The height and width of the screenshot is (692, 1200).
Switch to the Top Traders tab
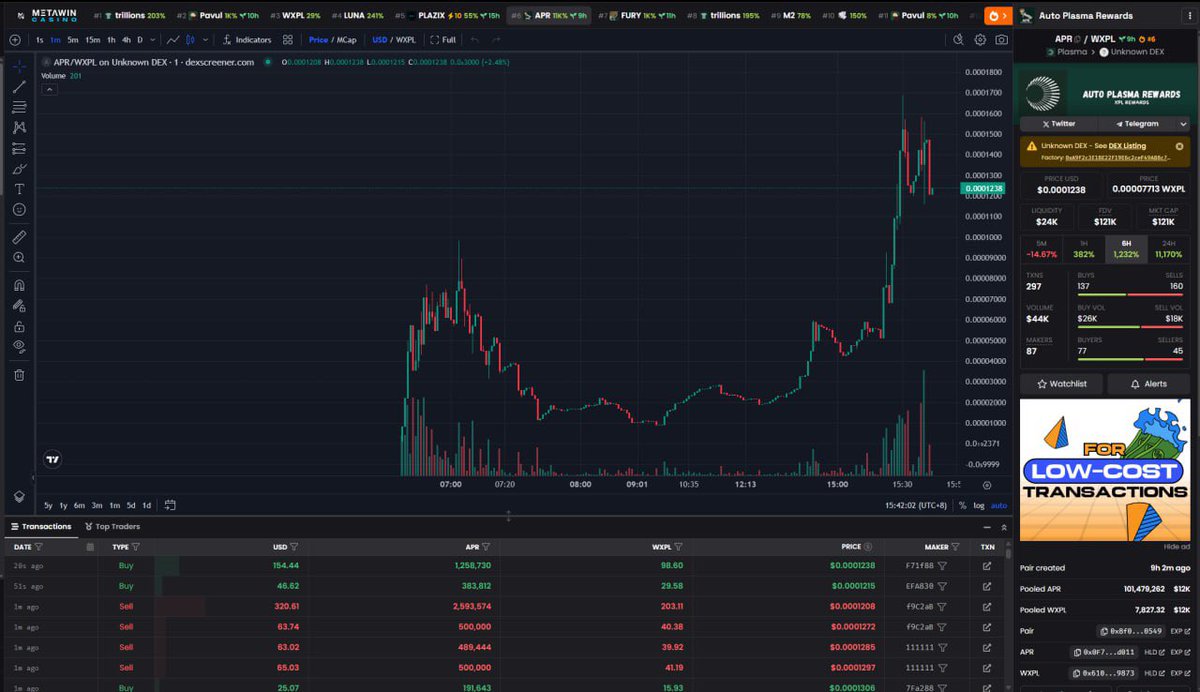112,526
